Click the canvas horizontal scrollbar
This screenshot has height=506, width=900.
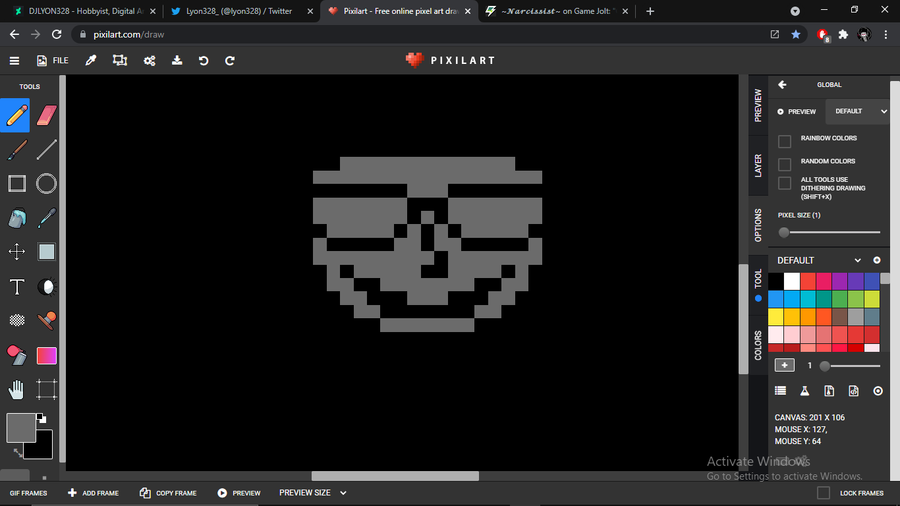click(x=395, y=476)
